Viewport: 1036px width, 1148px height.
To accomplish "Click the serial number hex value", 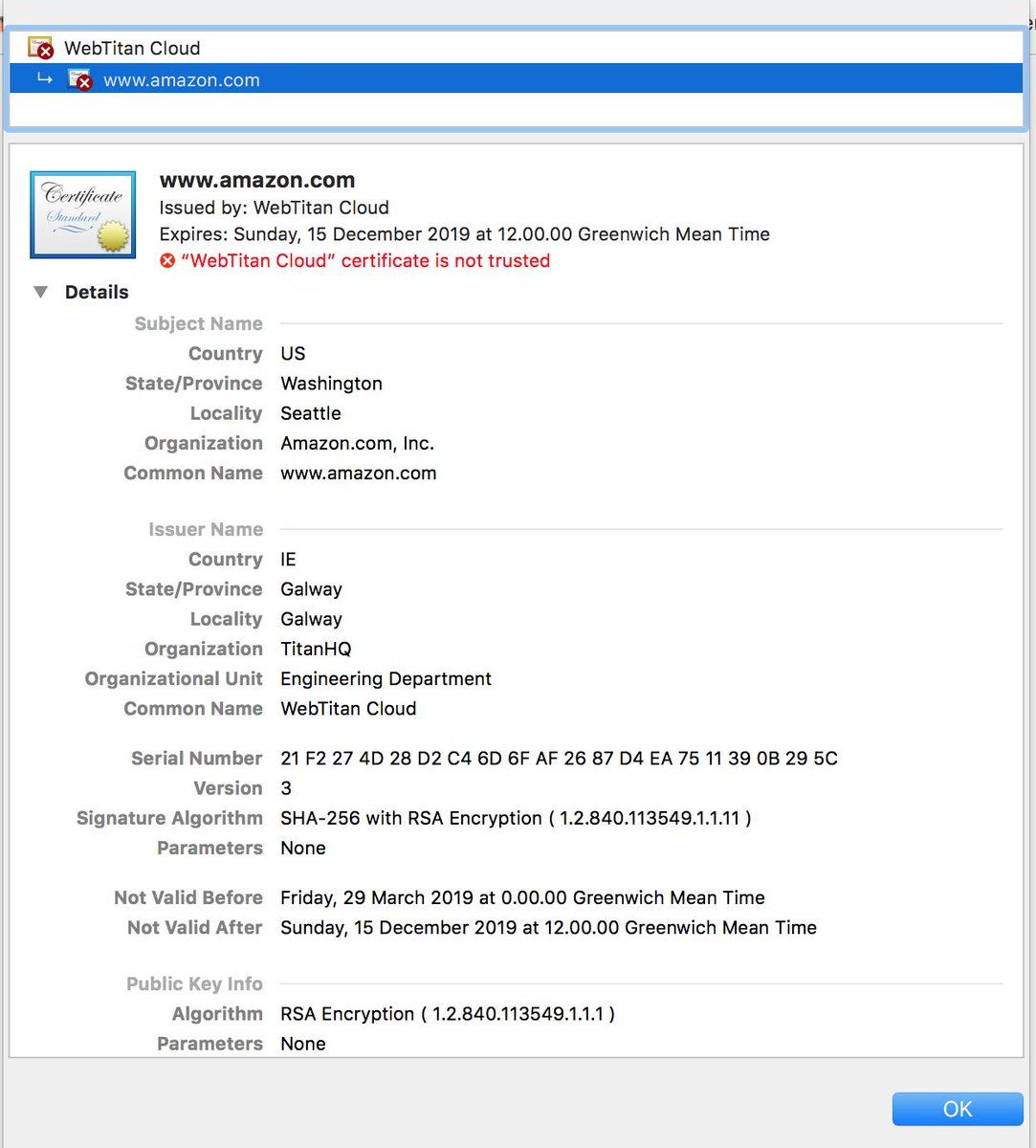I will (559, 759).
